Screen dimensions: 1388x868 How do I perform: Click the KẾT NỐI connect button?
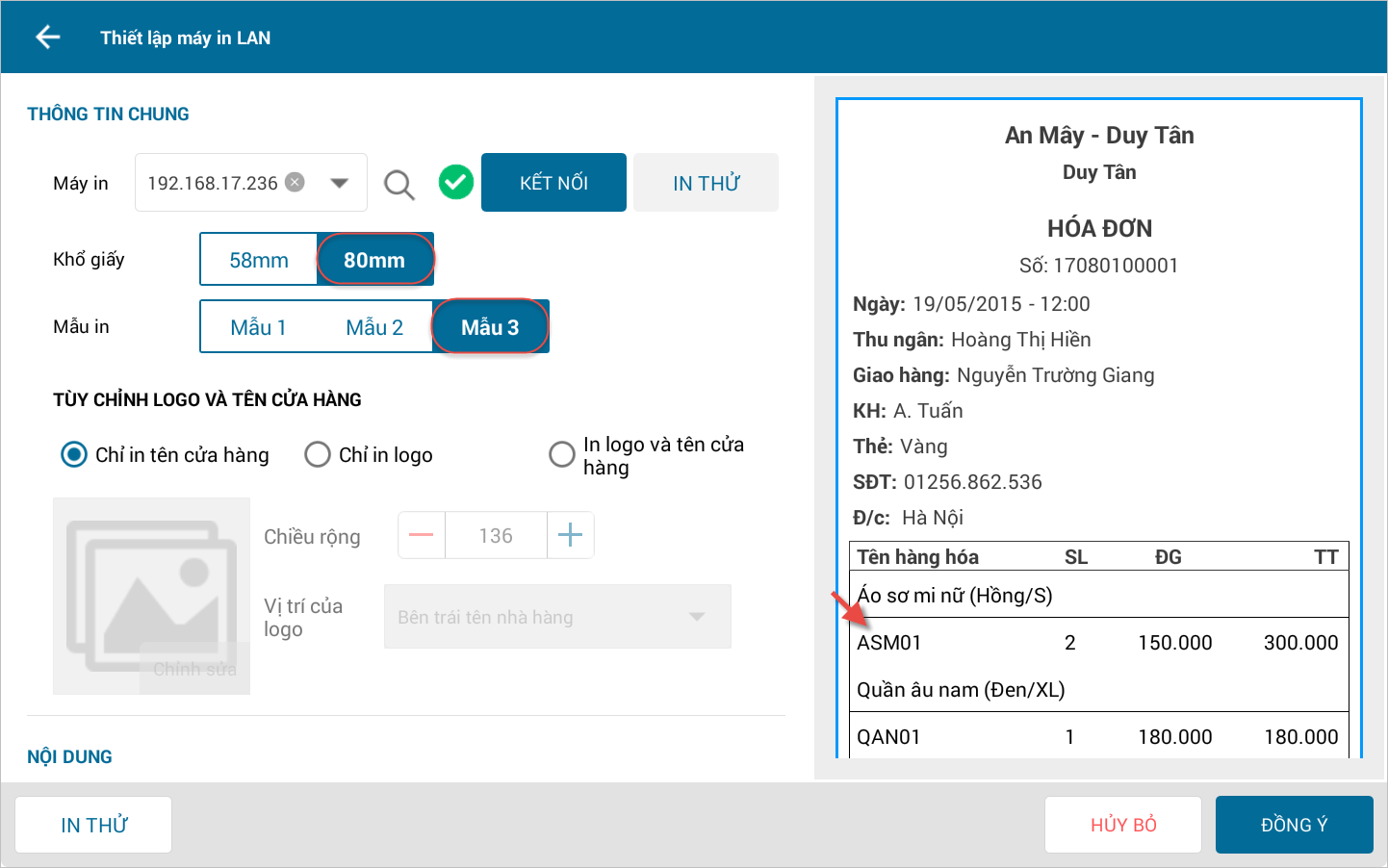click(553, 183)
